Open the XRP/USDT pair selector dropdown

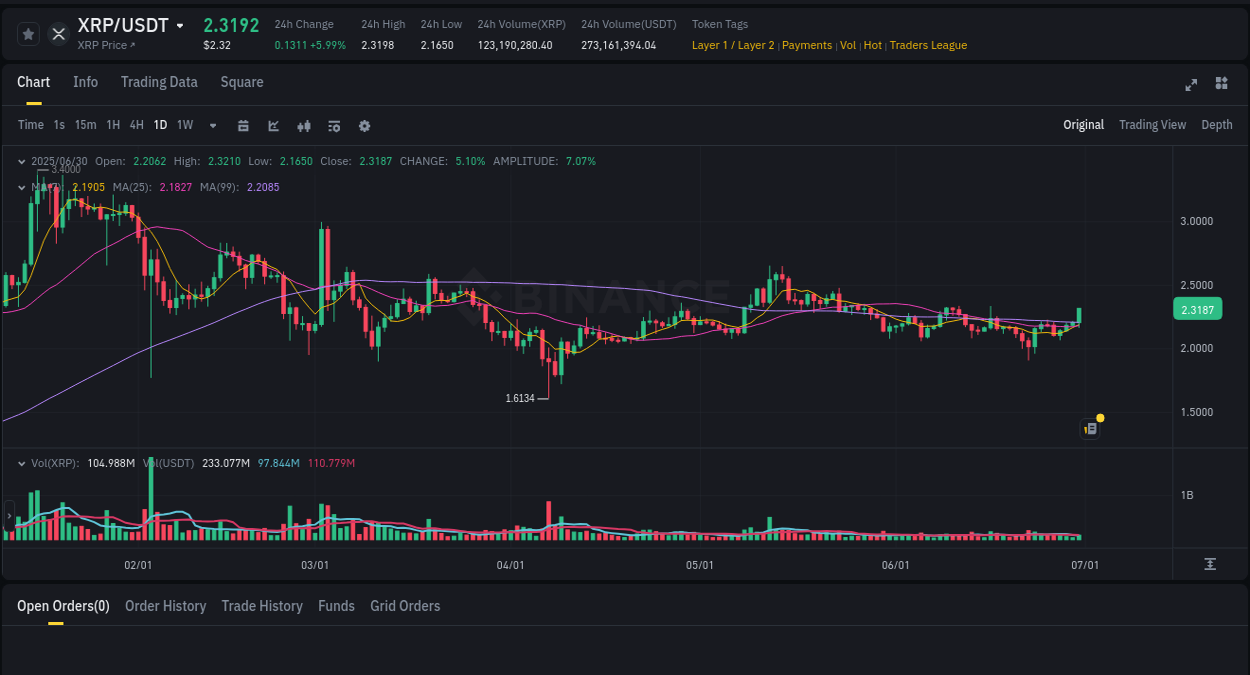point(178,25)
